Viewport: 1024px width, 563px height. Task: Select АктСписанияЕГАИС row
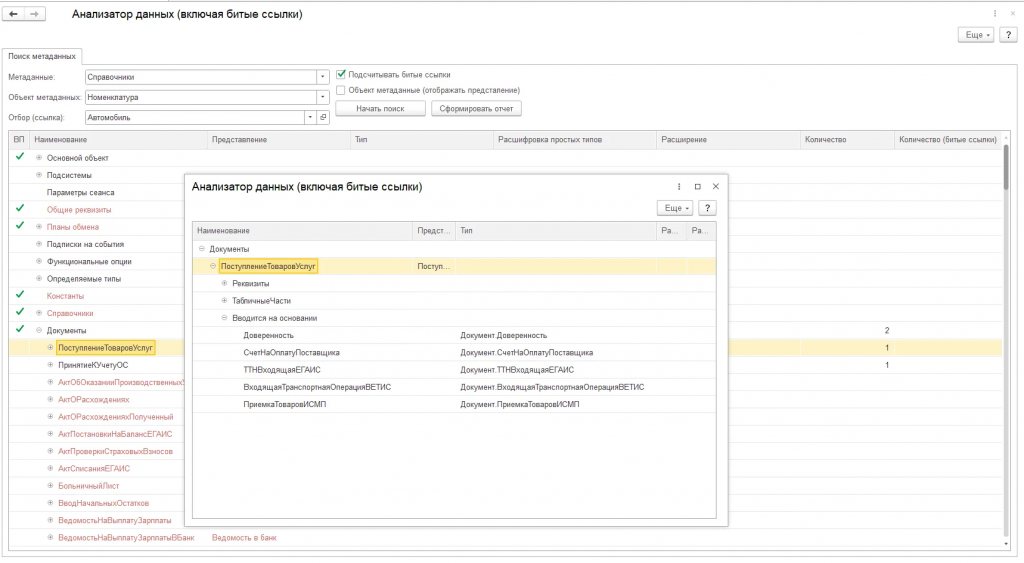pos(94,469)
